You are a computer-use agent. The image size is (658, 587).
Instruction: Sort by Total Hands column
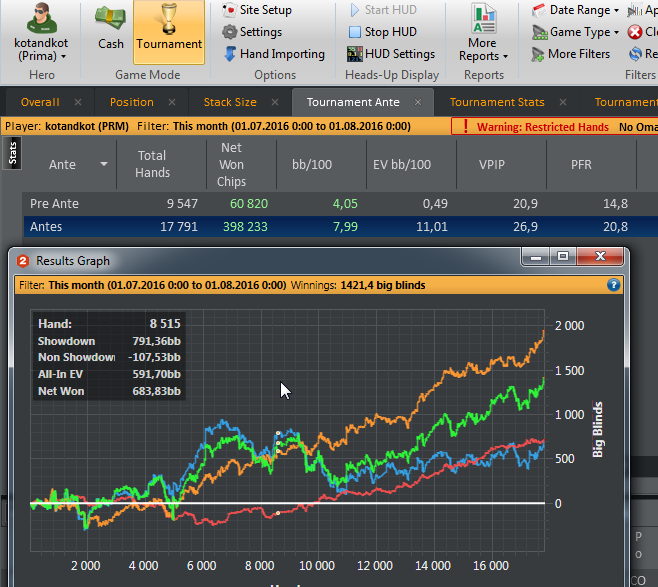(152, 164)
